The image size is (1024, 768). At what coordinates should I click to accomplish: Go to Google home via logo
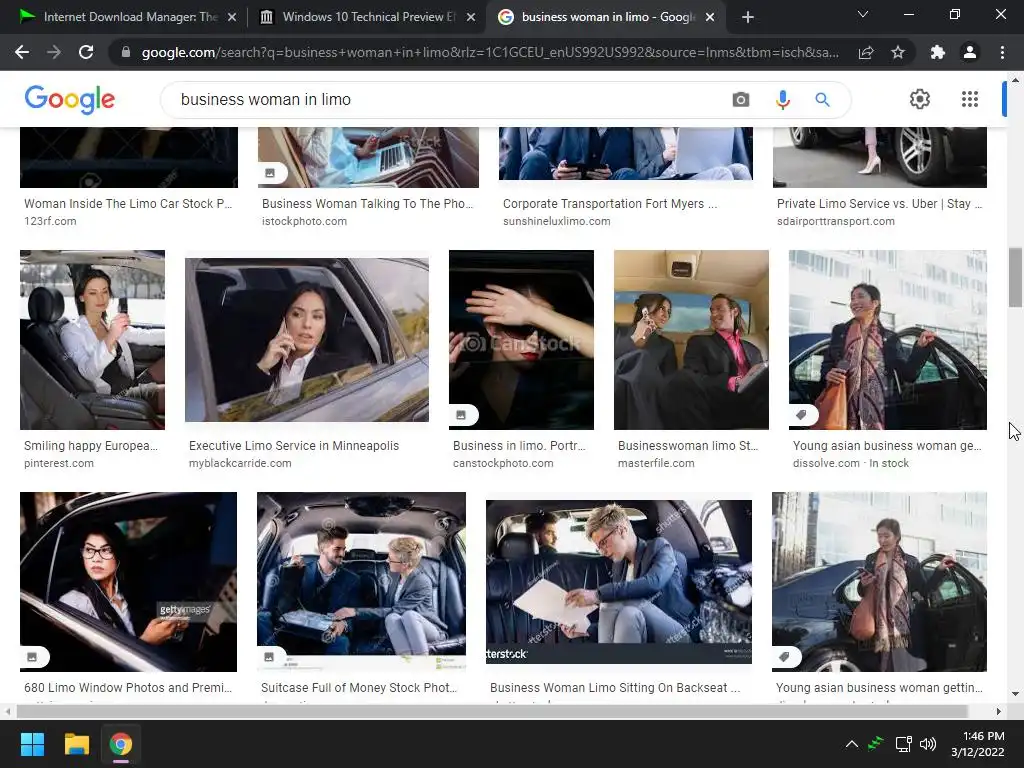point(70,99)
